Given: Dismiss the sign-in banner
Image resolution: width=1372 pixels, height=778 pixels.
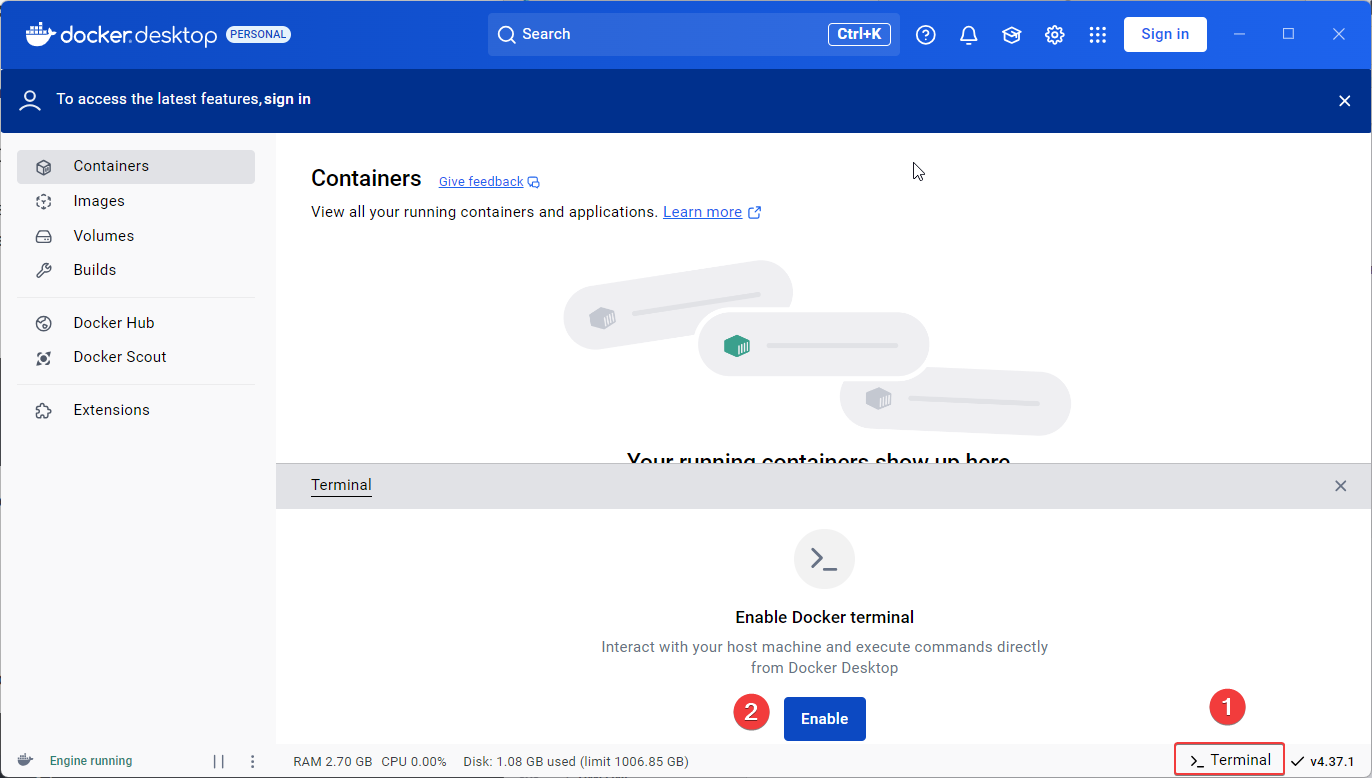Looking at the screenshot, I should click(1345, 100).
